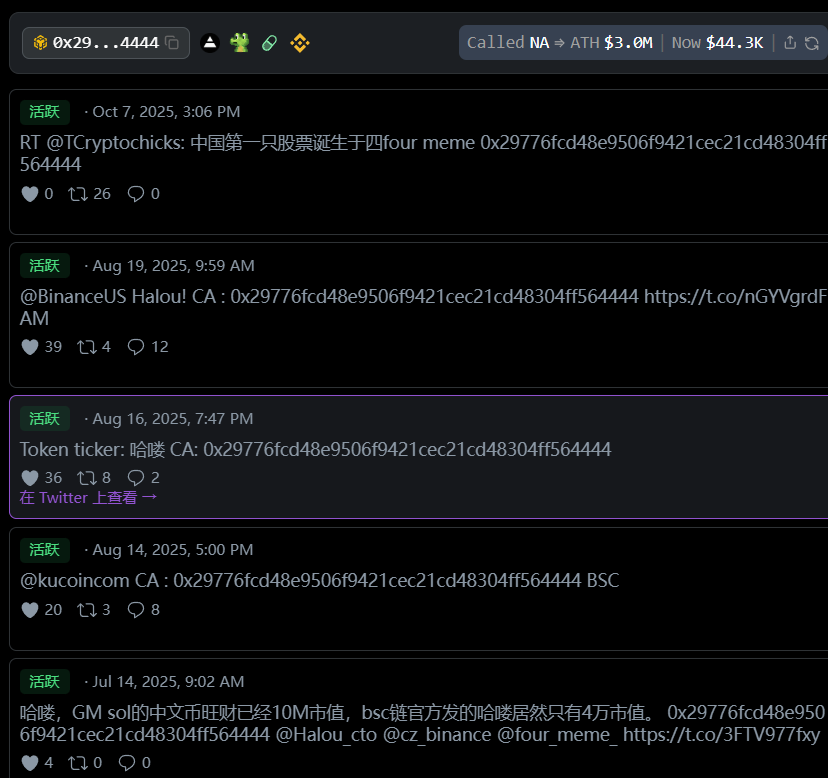
Task: Click the refresh icon in stats bar
Action: pos(812,43)
